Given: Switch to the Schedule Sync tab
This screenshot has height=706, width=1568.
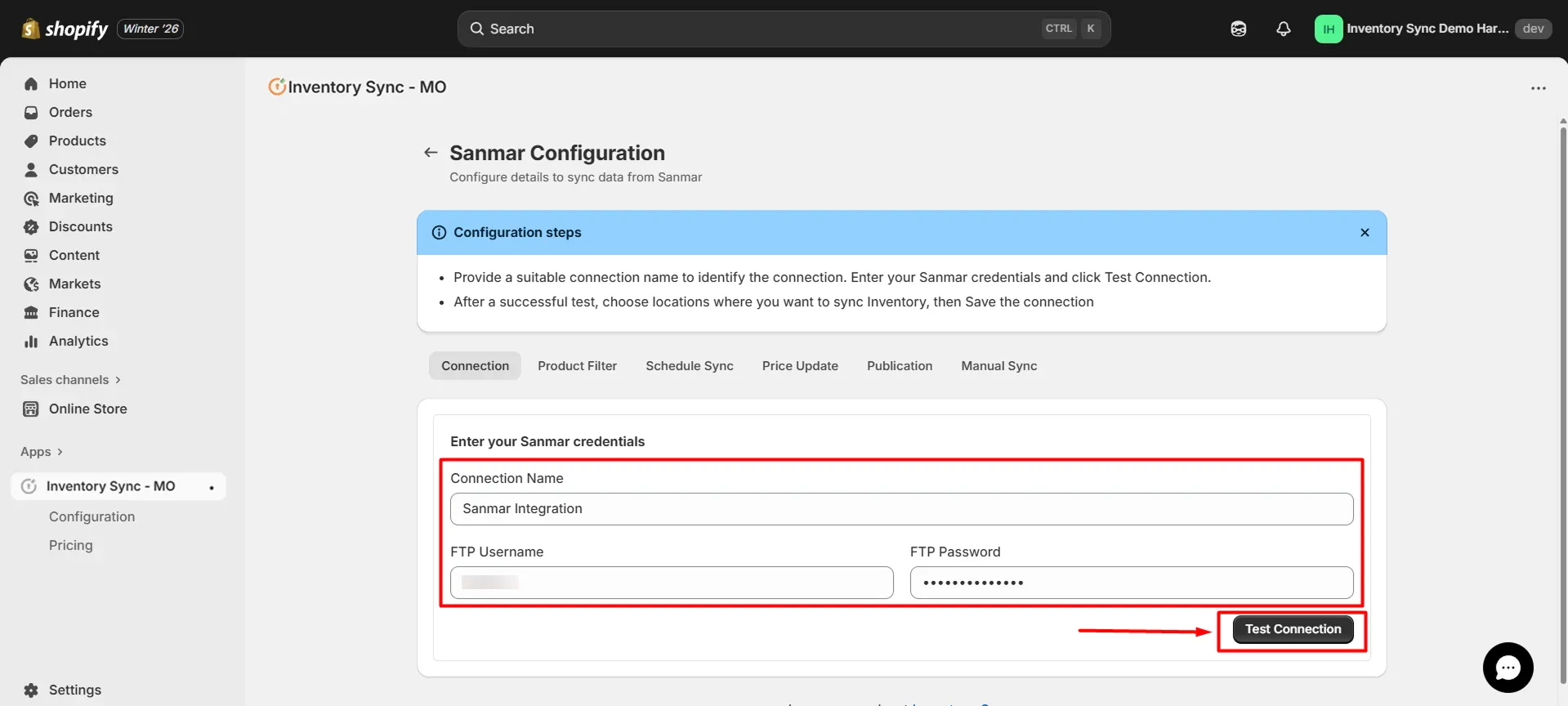Looking at the screenshot, I should [690, 366].
